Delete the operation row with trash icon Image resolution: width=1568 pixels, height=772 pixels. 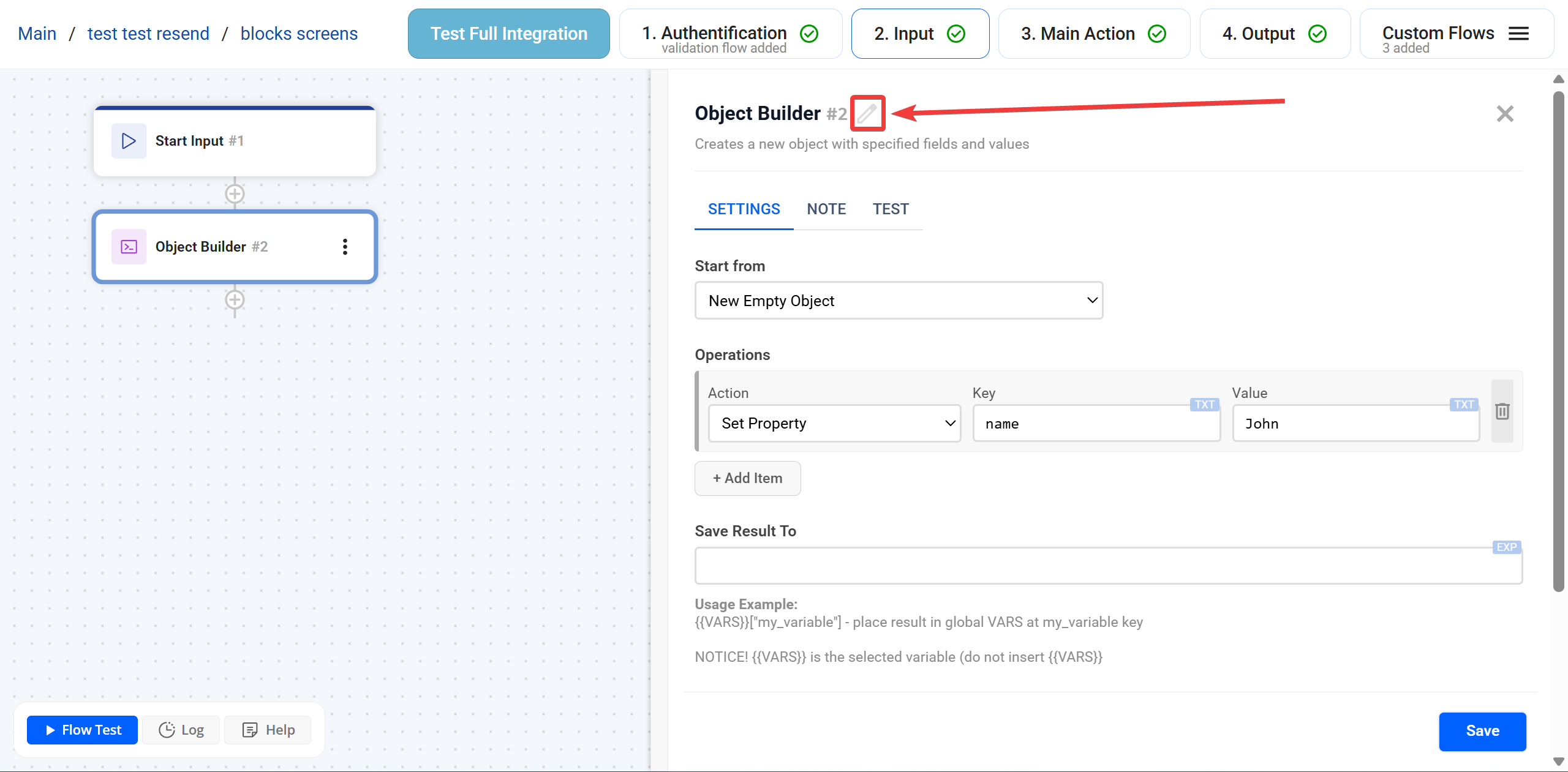[x=1502, y=411]
